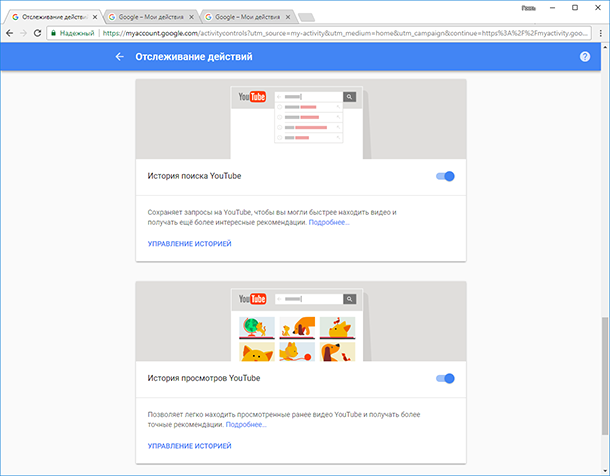Image resolution: width=610 pixels, height=476 pixels.
Task: Close the third Мои действия tab
Action: 288,17
